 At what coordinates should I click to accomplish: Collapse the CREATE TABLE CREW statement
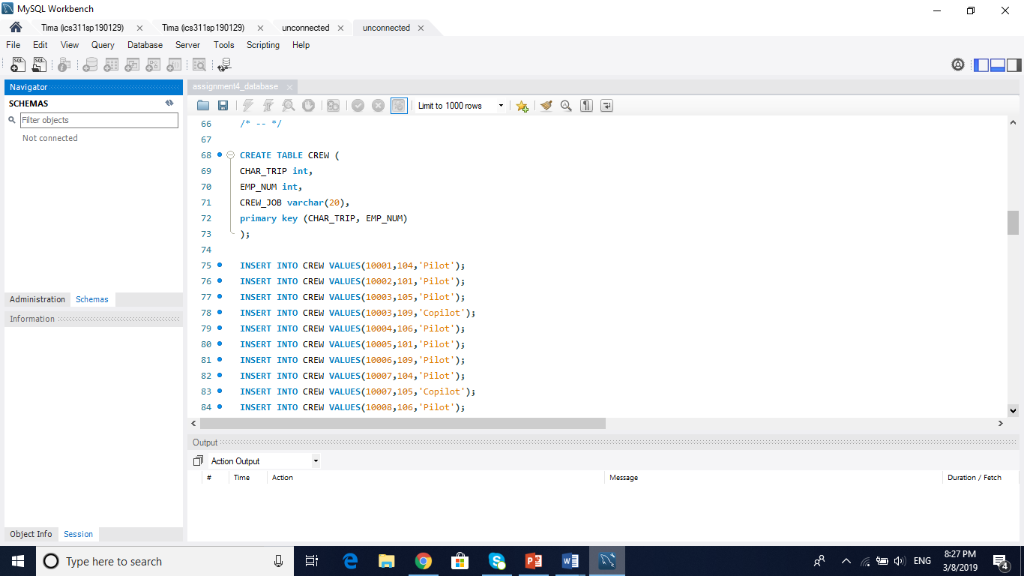230,155
